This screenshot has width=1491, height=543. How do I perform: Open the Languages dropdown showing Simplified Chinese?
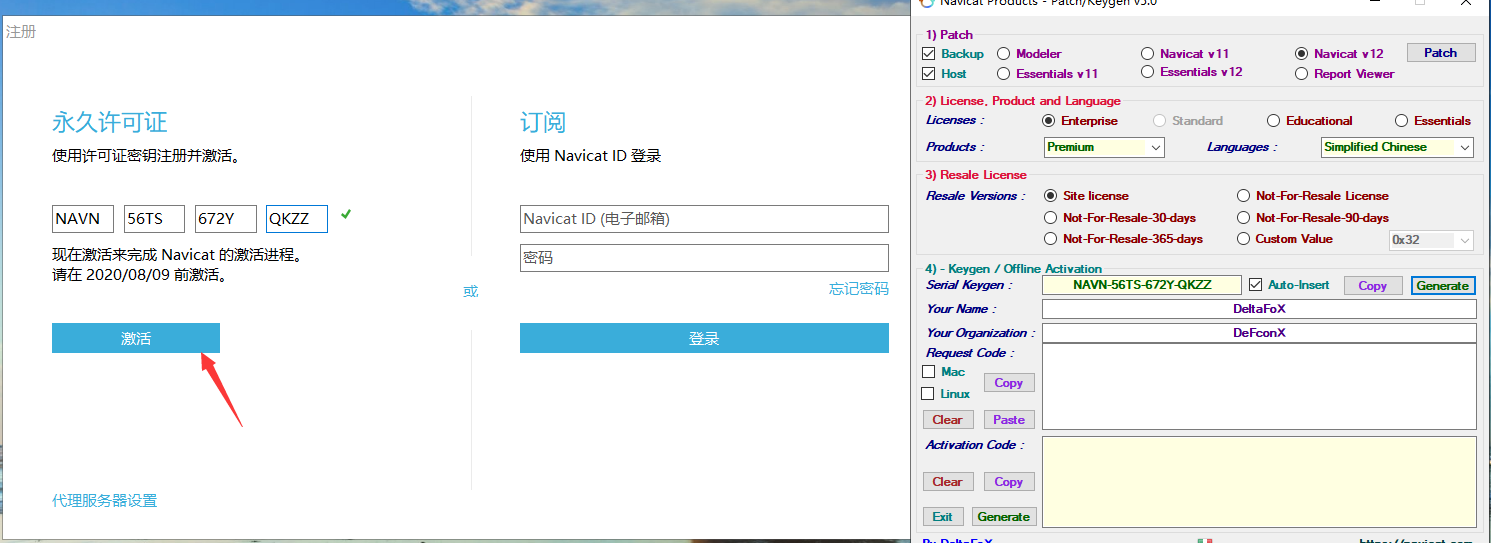(1397, 147)
